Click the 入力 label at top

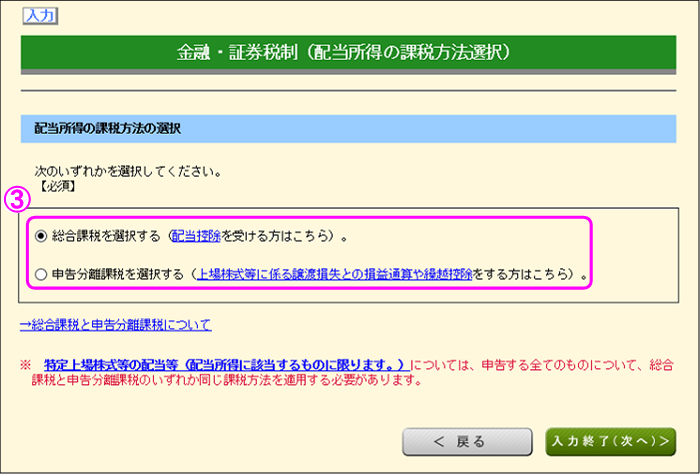pos(40,16)
